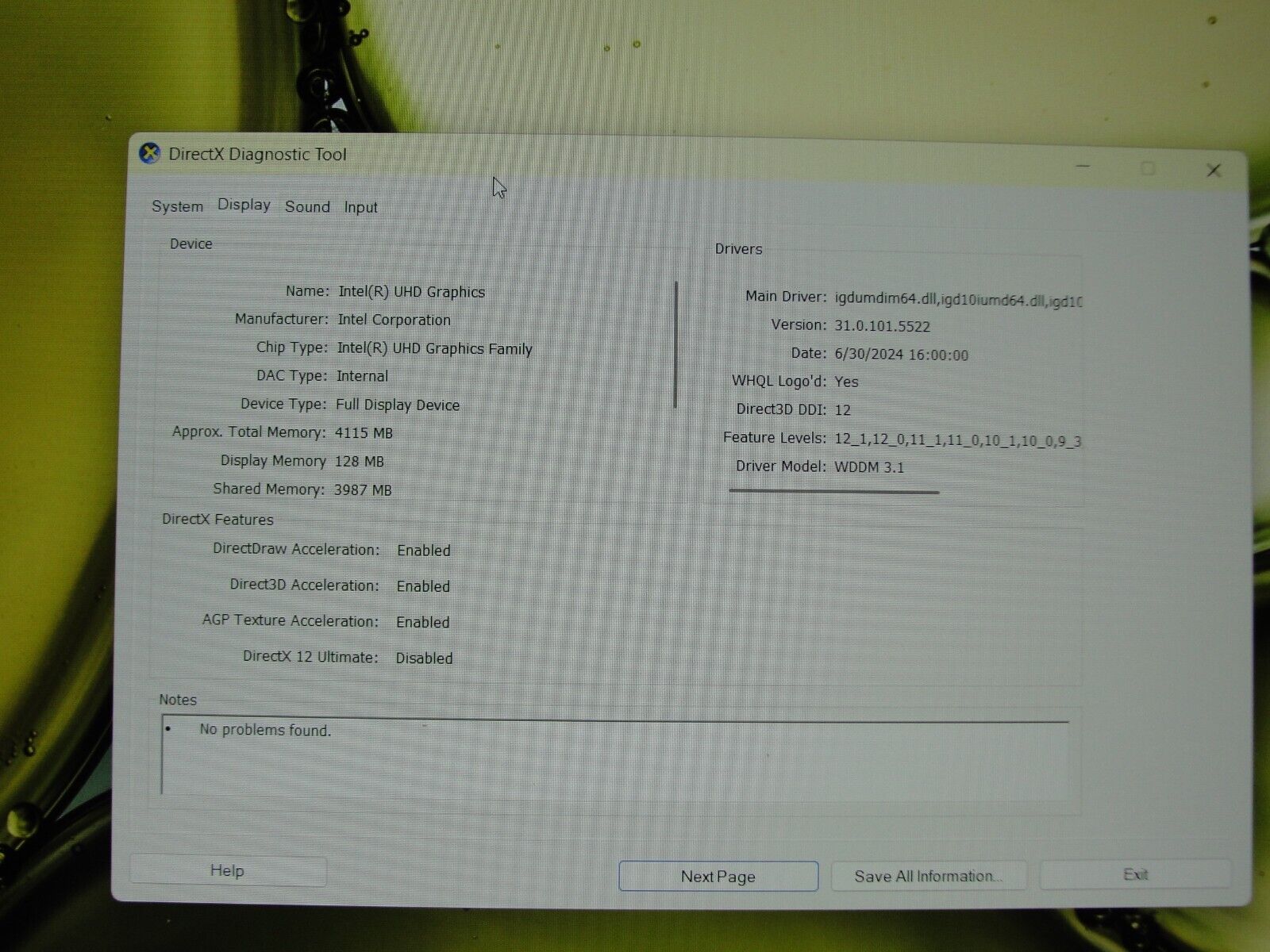Image resolution: width=1270 pixels, height=952 pixels.
Task: Click the Next Page button
Action: [718, 877]
